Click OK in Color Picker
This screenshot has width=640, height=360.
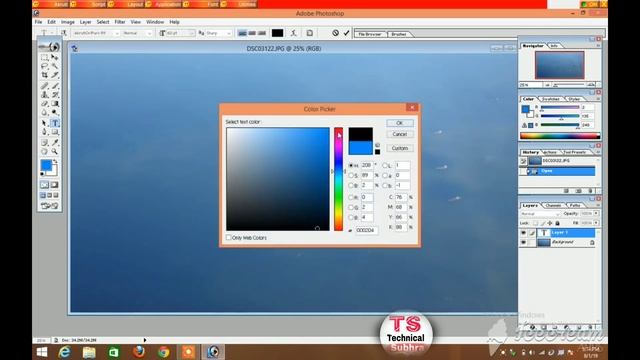400,123
